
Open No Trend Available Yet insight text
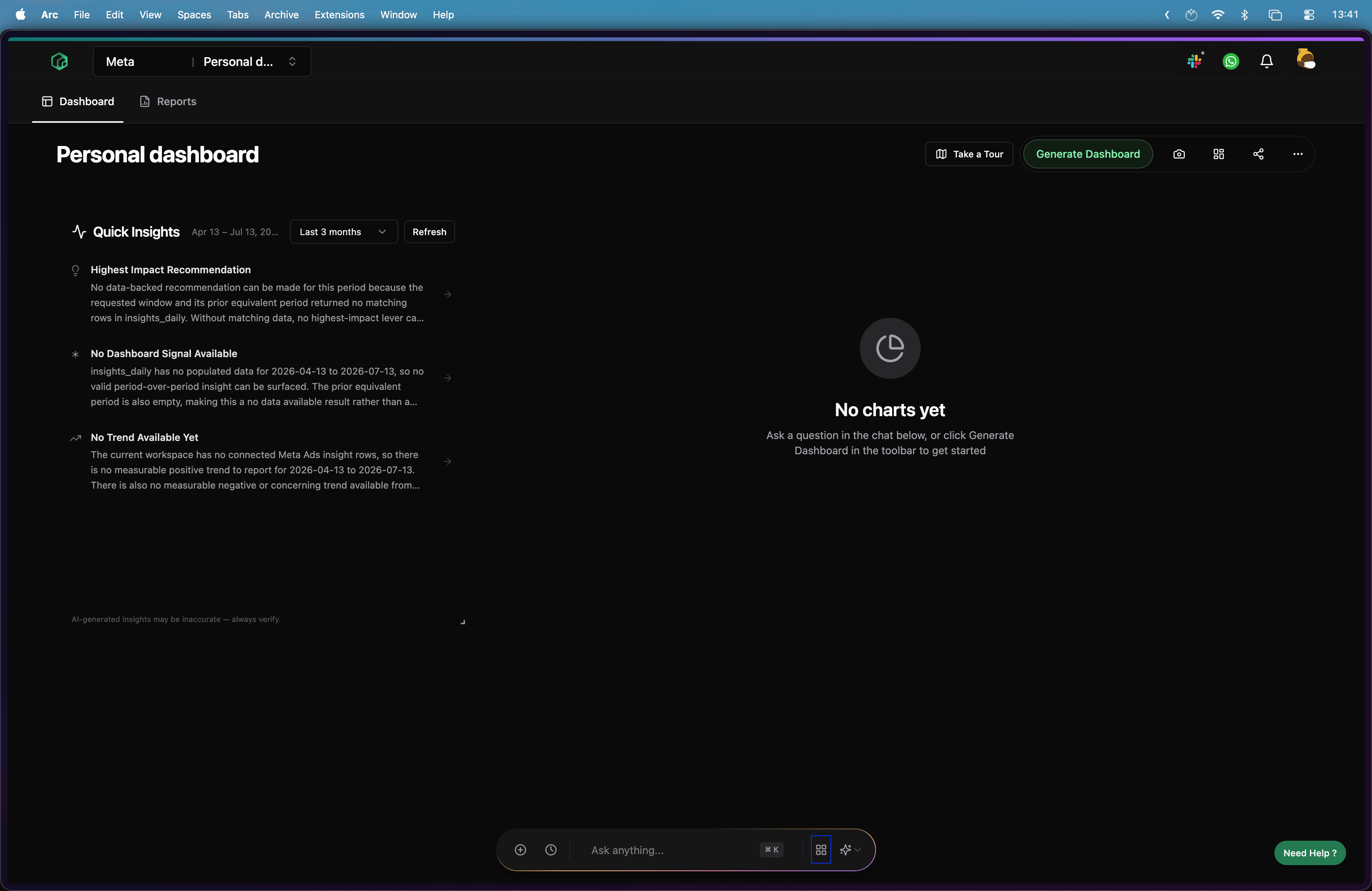pos(255,470)
